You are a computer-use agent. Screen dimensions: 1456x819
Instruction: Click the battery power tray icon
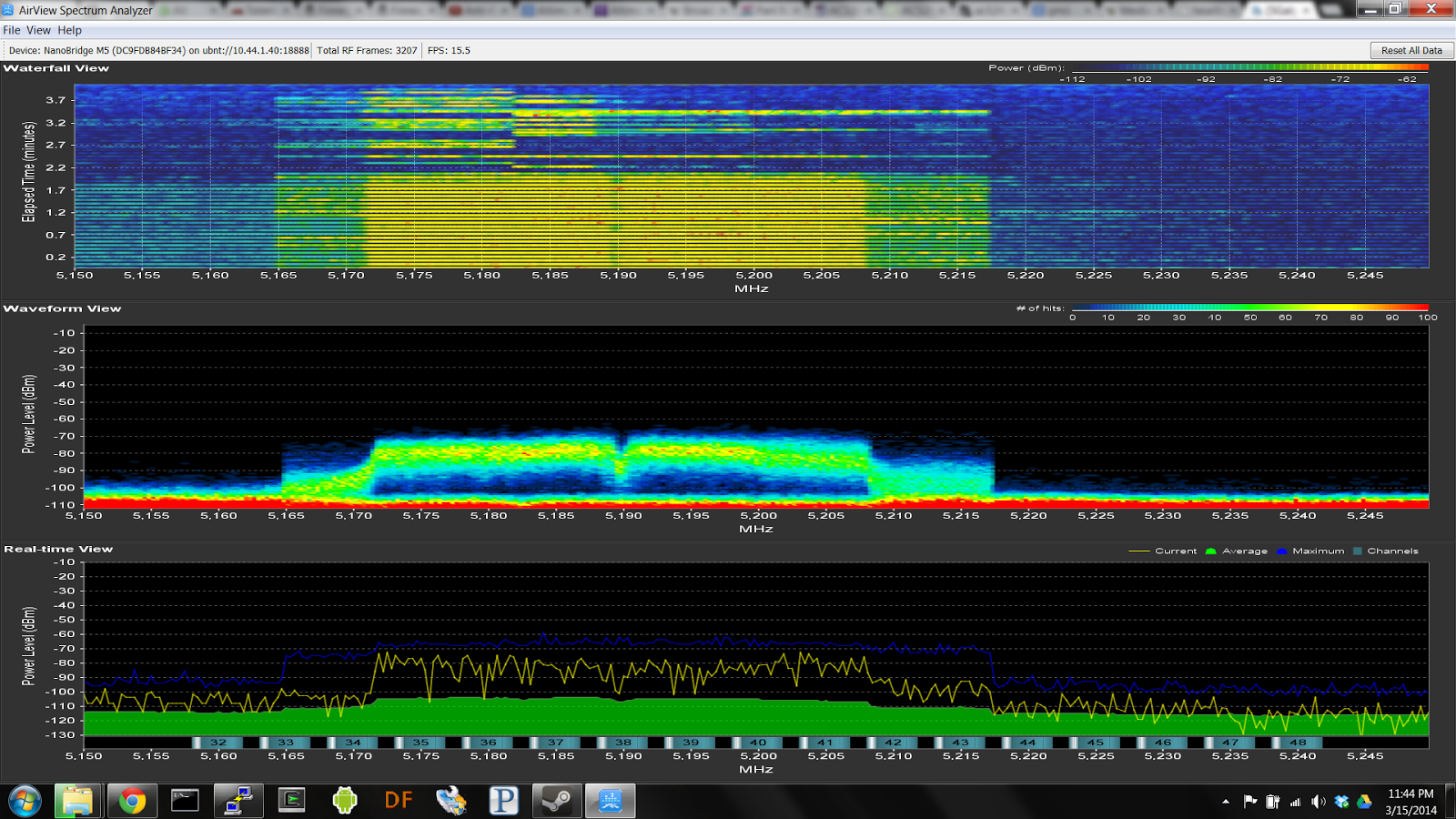click(1273, 802)
